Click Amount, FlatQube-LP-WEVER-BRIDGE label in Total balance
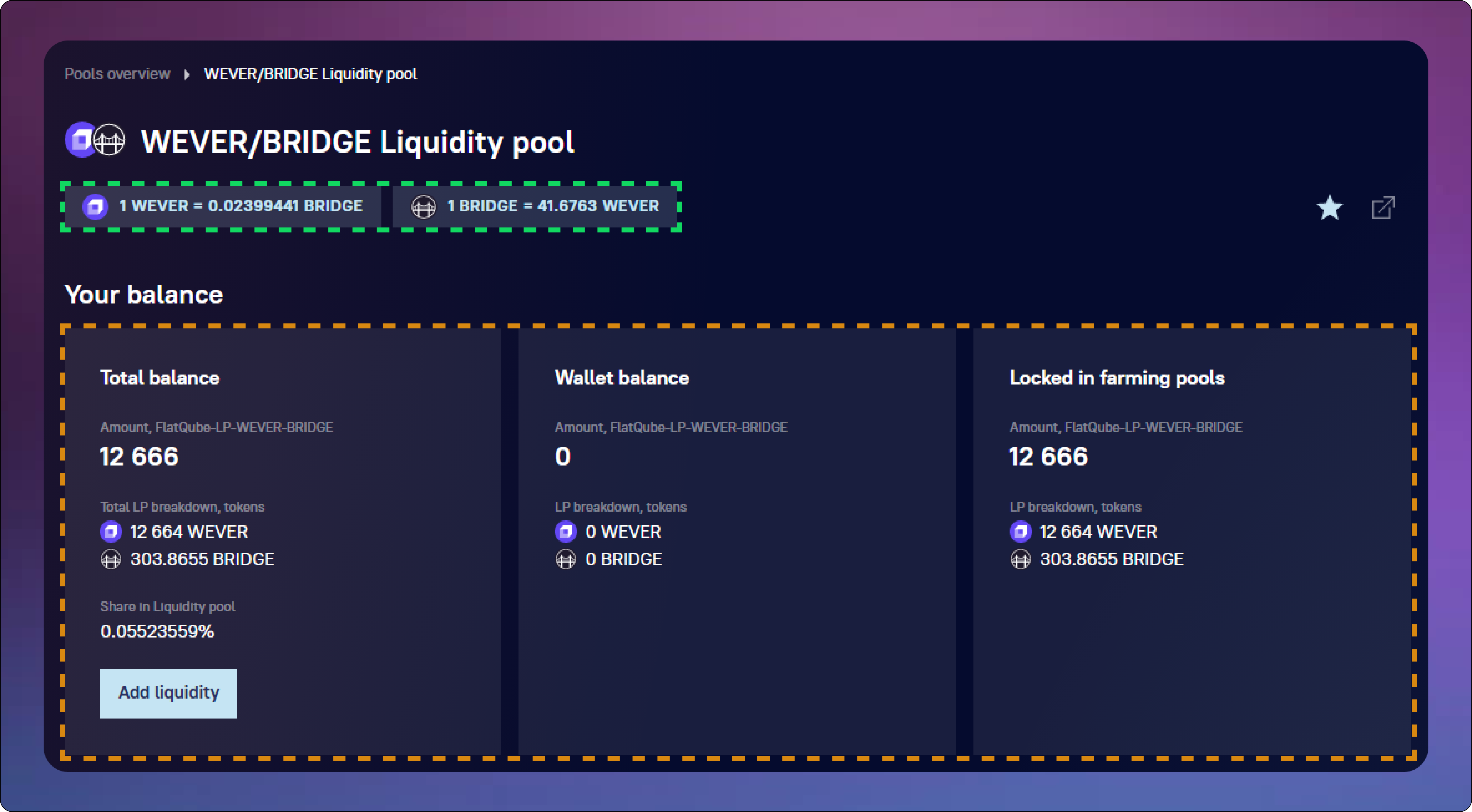1472x812 pixels. [217, 427]
